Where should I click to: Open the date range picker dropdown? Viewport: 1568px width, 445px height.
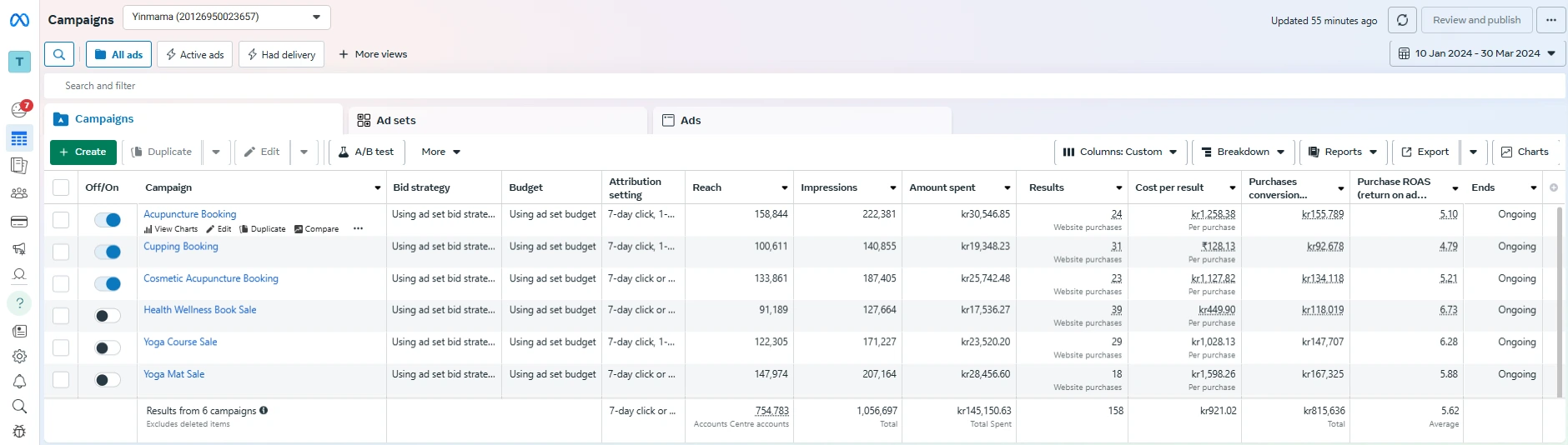tap(1477, 53)
